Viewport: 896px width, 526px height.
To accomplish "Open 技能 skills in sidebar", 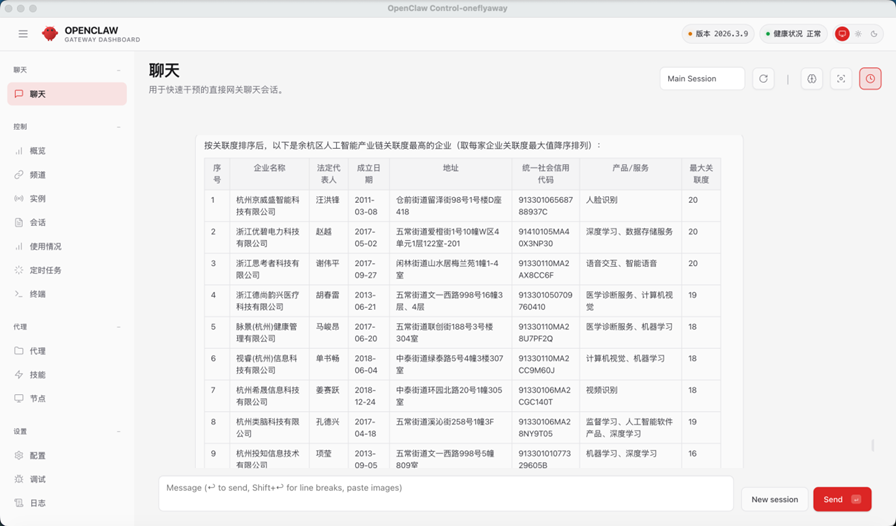I will (67, 374).
